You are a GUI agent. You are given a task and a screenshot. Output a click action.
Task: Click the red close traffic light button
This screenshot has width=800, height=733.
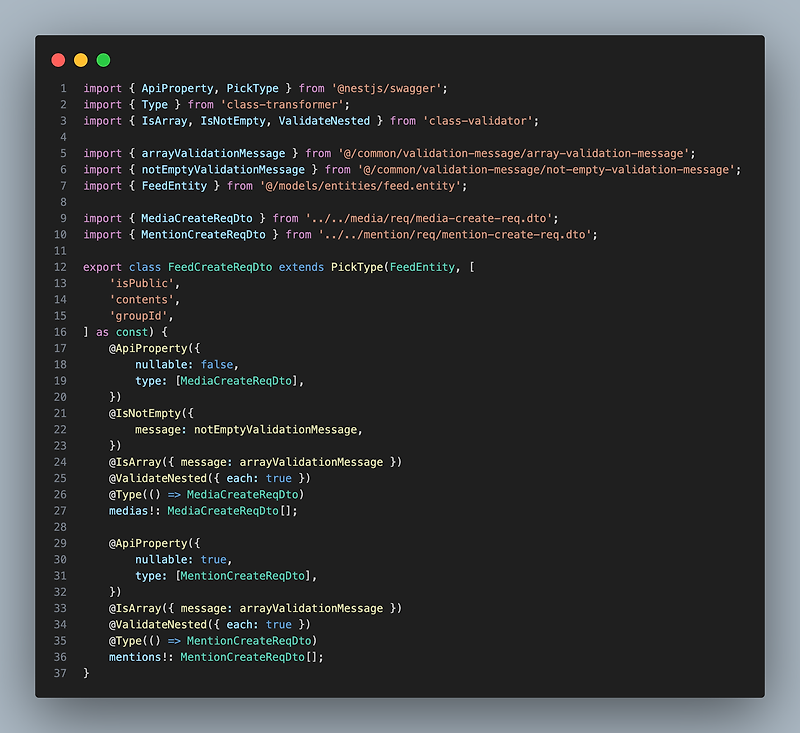(x=58, y=60)
